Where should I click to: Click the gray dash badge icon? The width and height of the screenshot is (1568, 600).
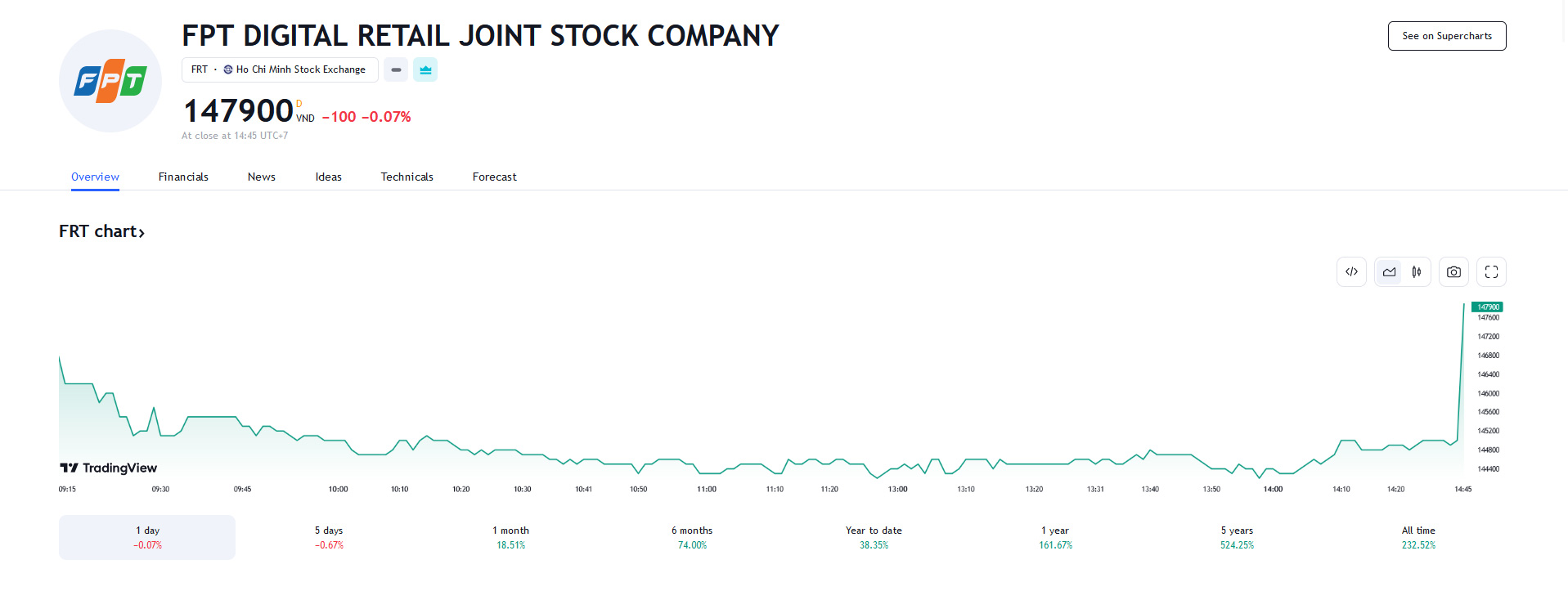396,70
